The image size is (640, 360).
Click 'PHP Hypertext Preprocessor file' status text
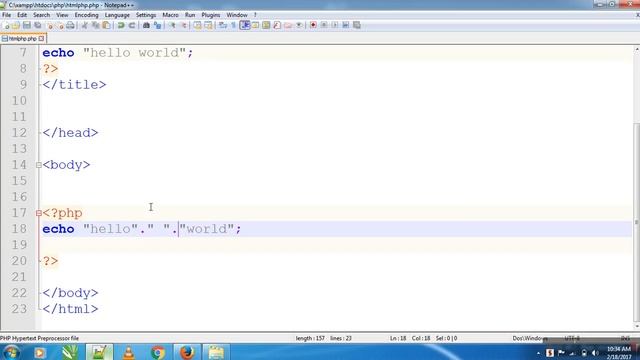tap(40, 338)
